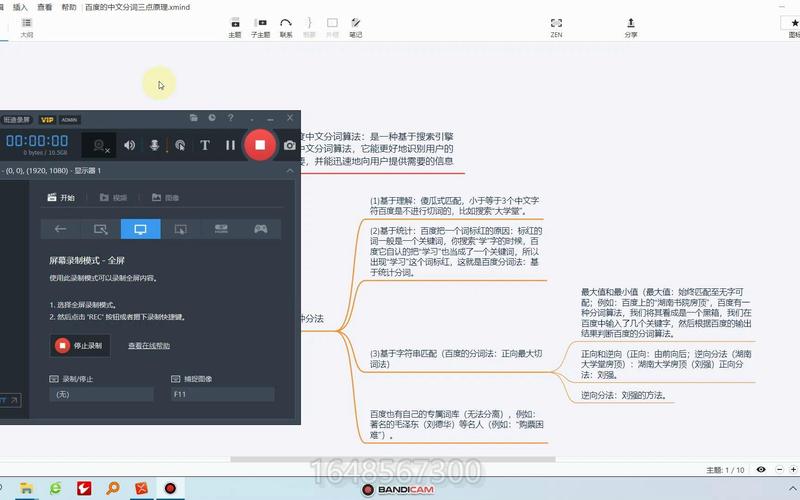Expand the system tray chevron
The image size is (800, 500).
(x=792, y=489)
